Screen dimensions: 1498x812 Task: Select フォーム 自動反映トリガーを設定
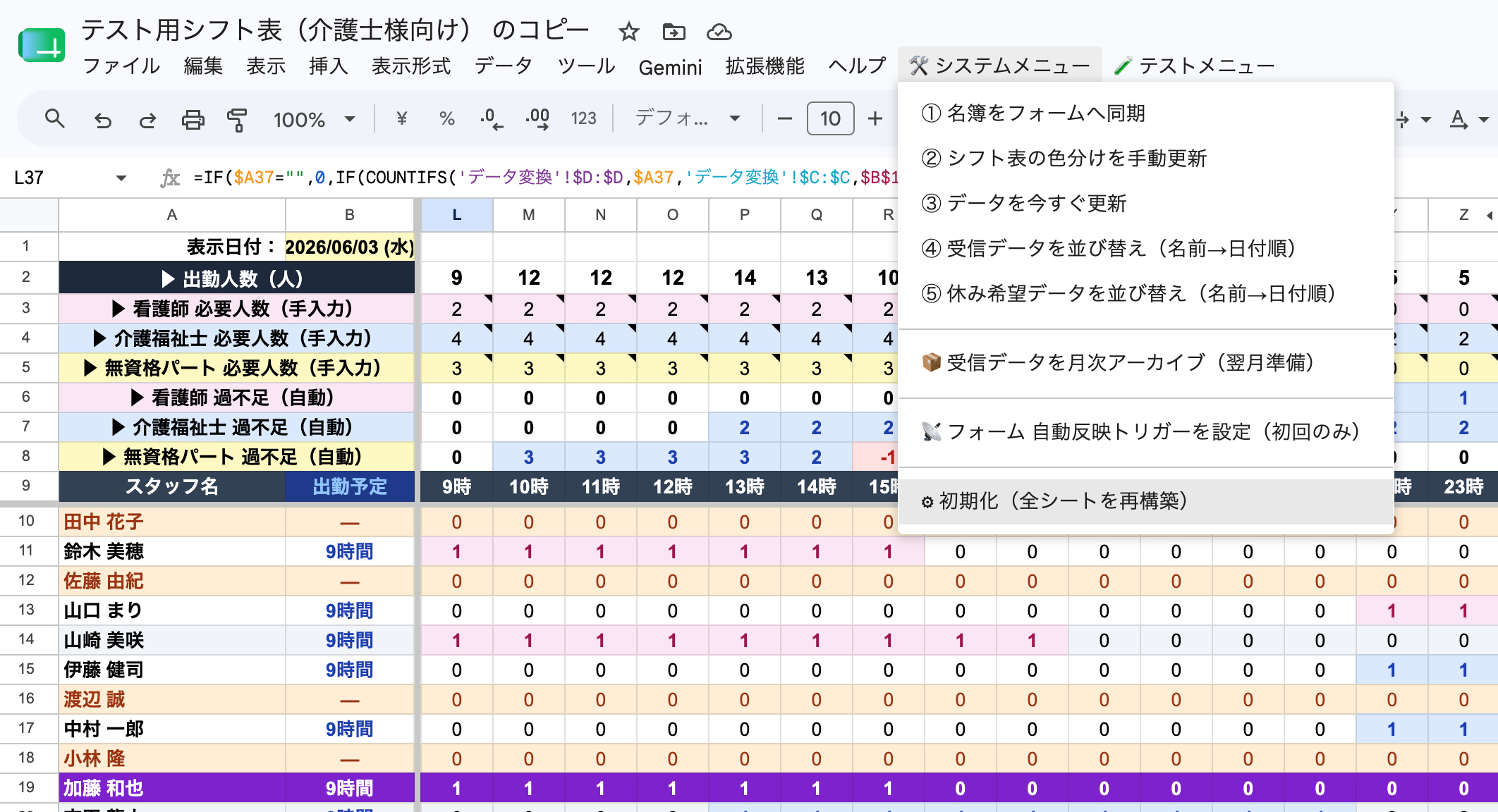(x=1146, y=432)
